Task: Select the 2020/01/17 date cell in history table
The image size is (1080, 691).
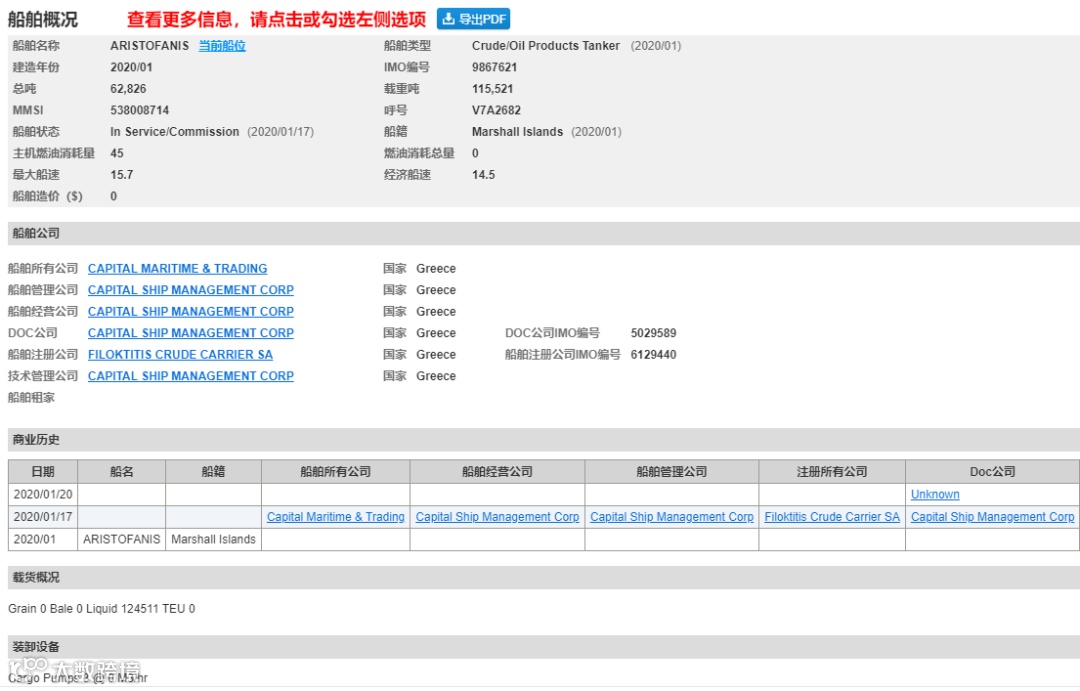Action: click(43, 517)
